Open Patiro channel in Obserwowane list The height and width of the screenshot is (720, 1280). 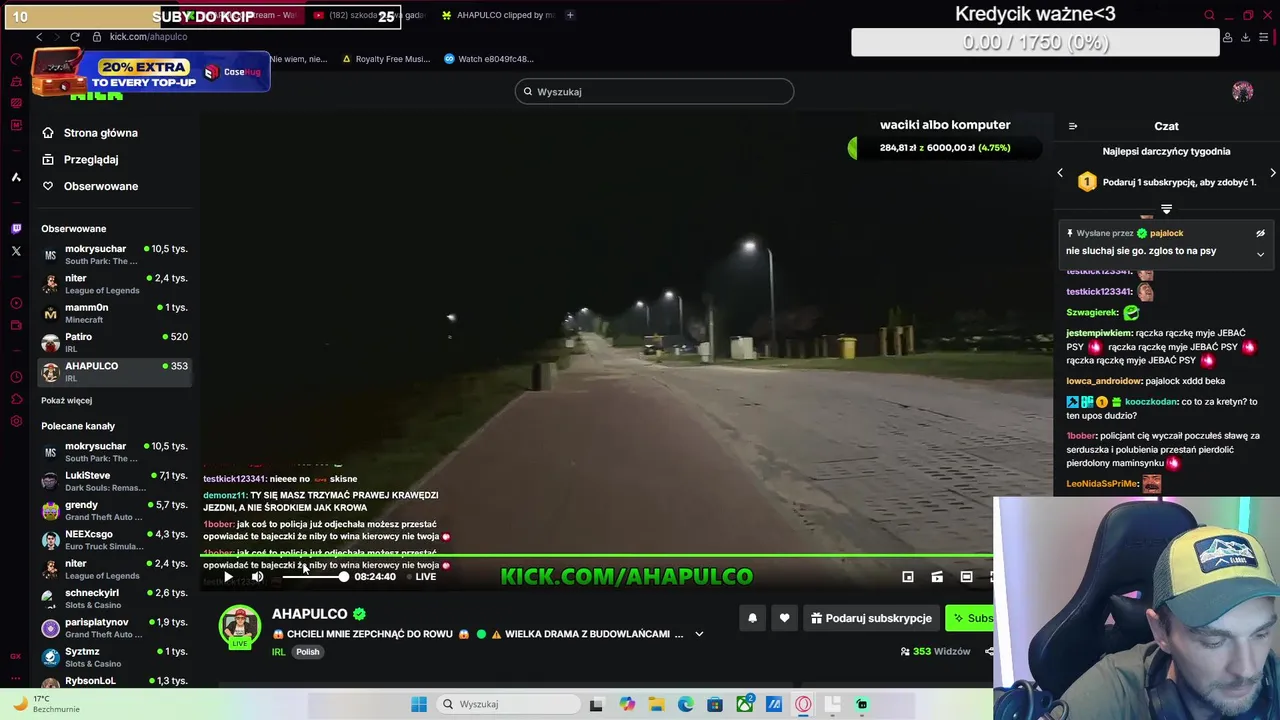click(113, 343)
